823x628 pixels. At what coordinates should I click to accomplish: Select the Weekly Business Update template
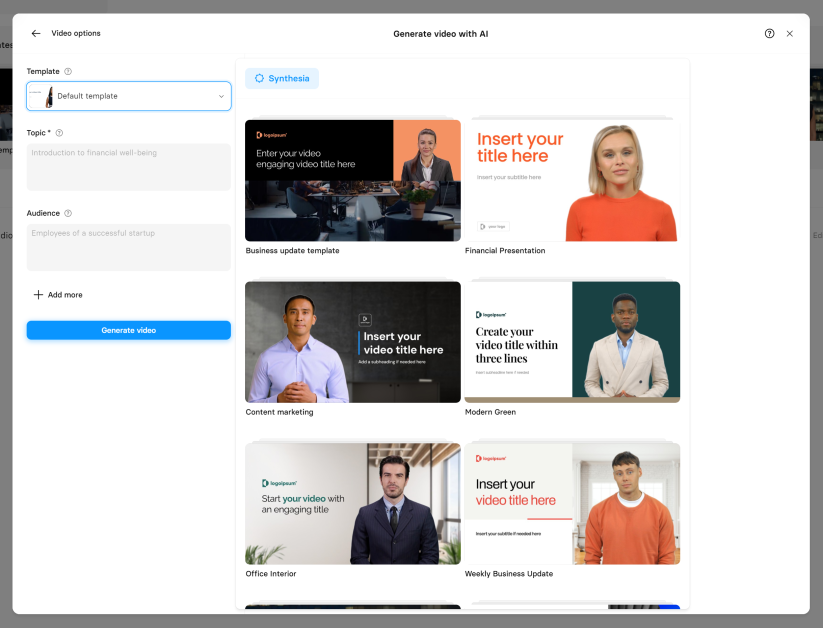[572, 504]
